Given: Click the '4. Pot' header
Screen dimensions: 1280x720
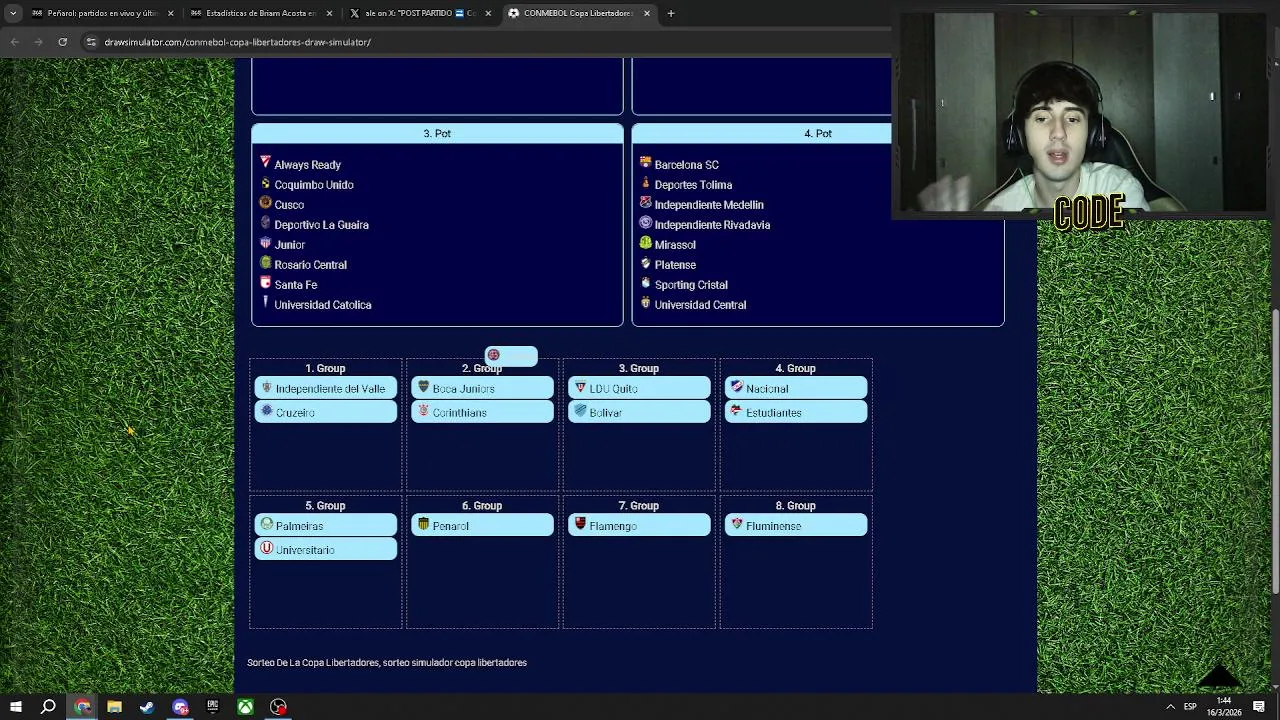Looking at the screenshot, I should pyautogui.click(x=818, y=133).
